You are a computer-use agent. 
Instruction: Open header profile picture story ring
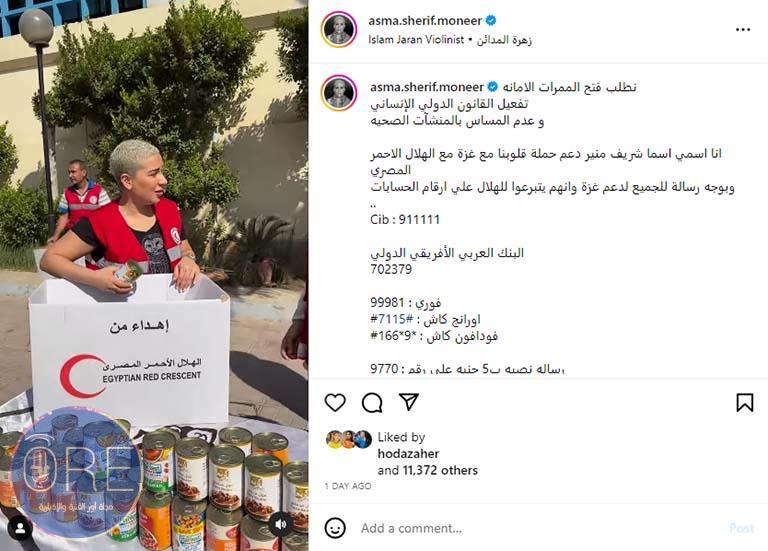point(339,29)
